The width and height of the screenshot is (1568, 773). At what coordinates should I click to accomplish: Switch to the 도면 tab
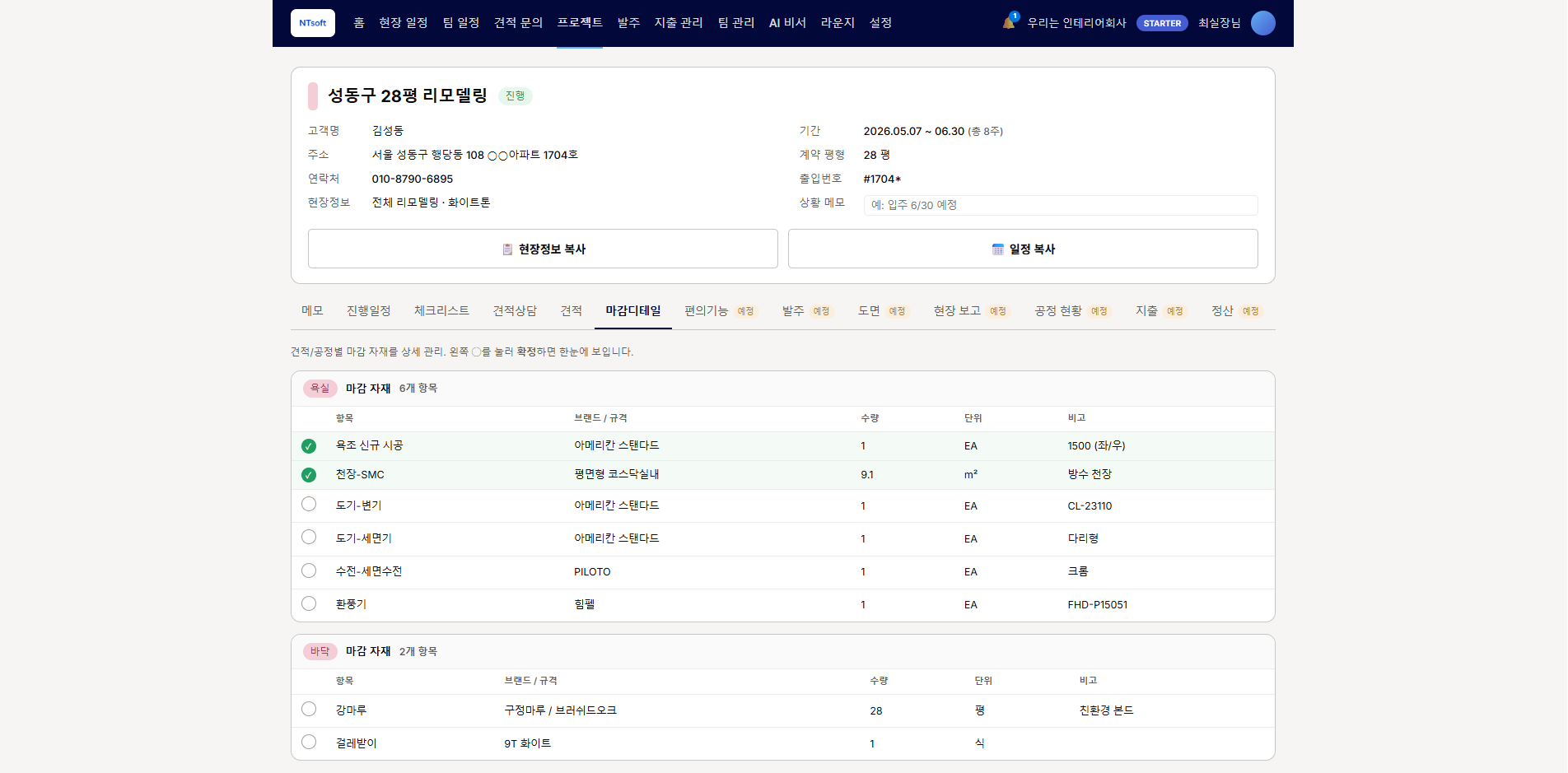pyautogui.click(x=883, y=310)
